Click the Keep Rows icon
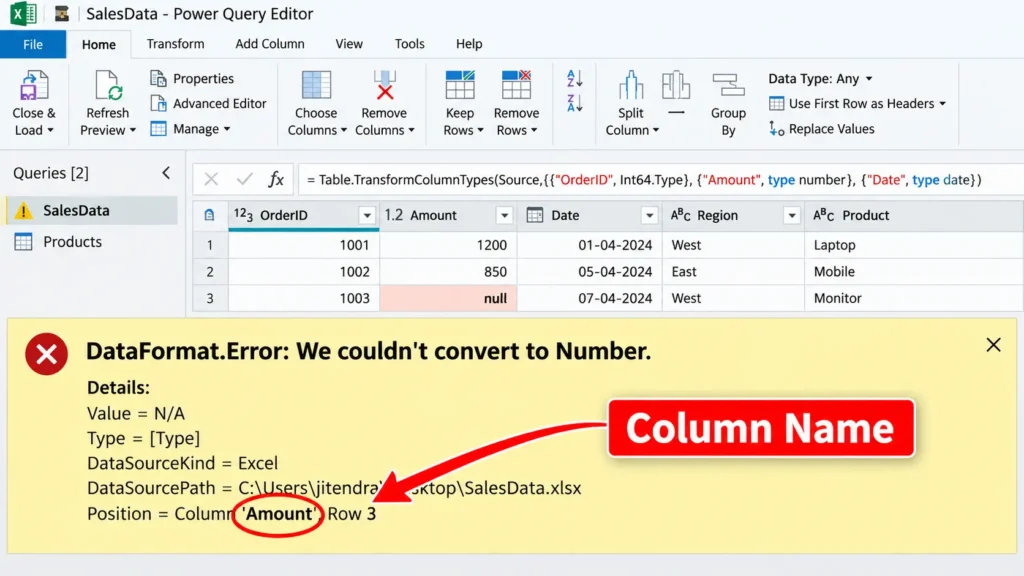The width and height of the screenshot is (1024, 576). pos(460,86)
